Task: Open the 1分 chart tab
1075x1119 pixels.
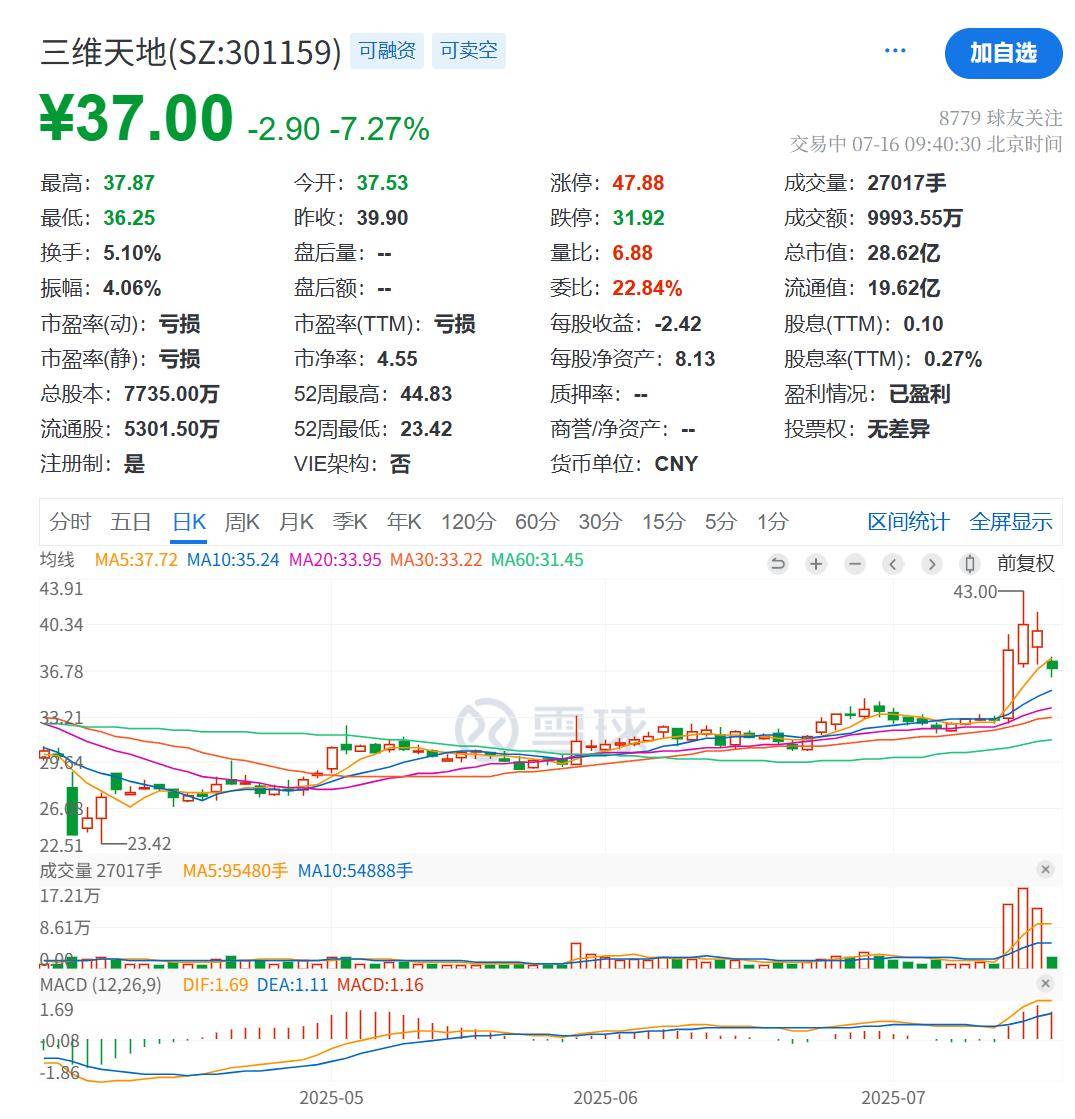Action: click(773, 522)
